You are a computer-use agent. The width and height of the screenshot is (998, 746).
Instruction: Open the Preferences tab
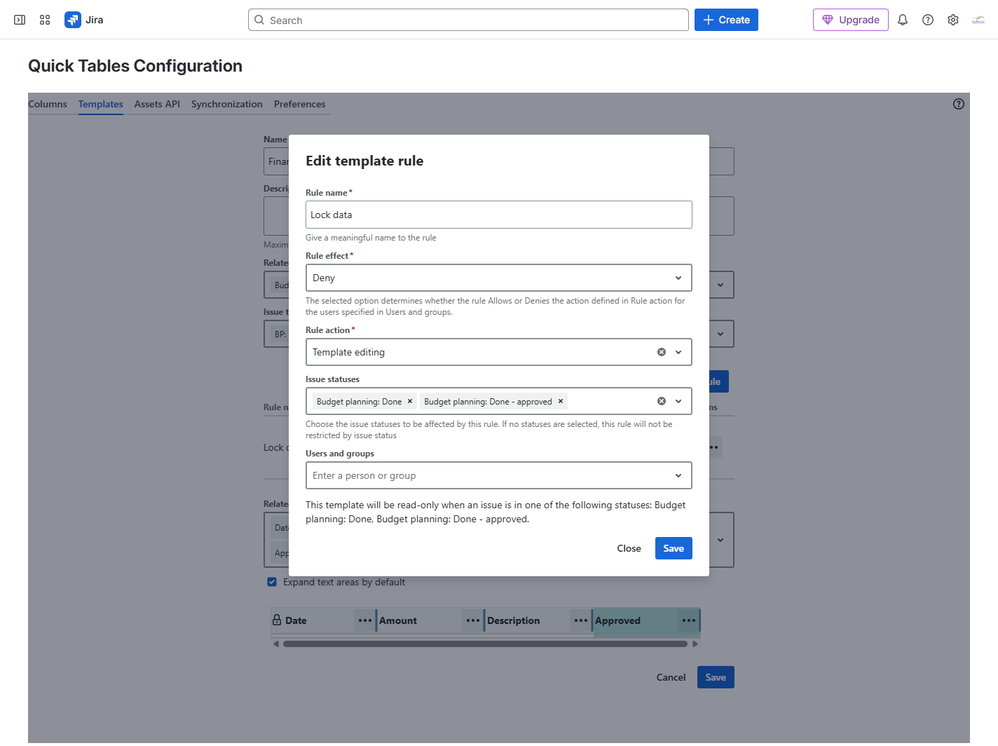click(x=299, y=104)
